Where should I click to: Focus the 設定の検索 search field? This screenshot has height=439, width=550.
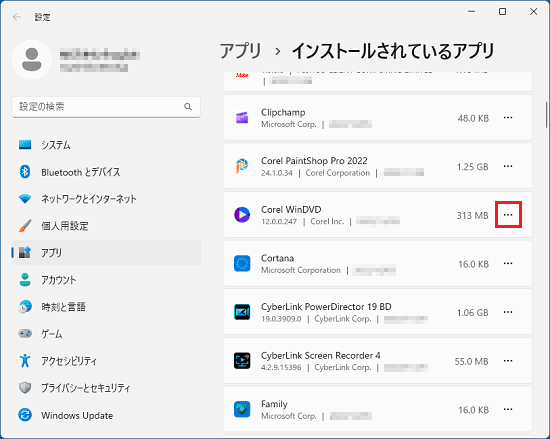[106, 107]
